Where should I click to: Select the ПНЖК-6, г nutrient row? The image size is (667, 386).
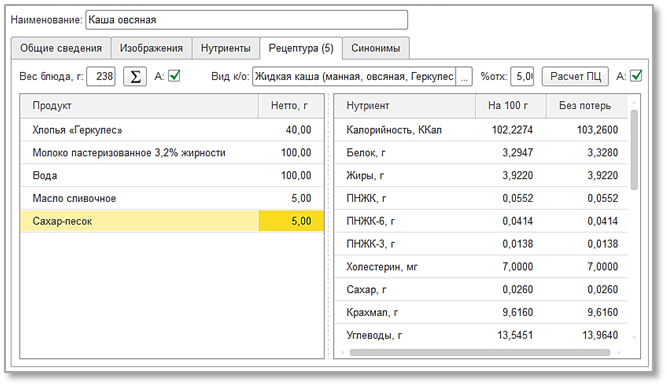point(481,221)
